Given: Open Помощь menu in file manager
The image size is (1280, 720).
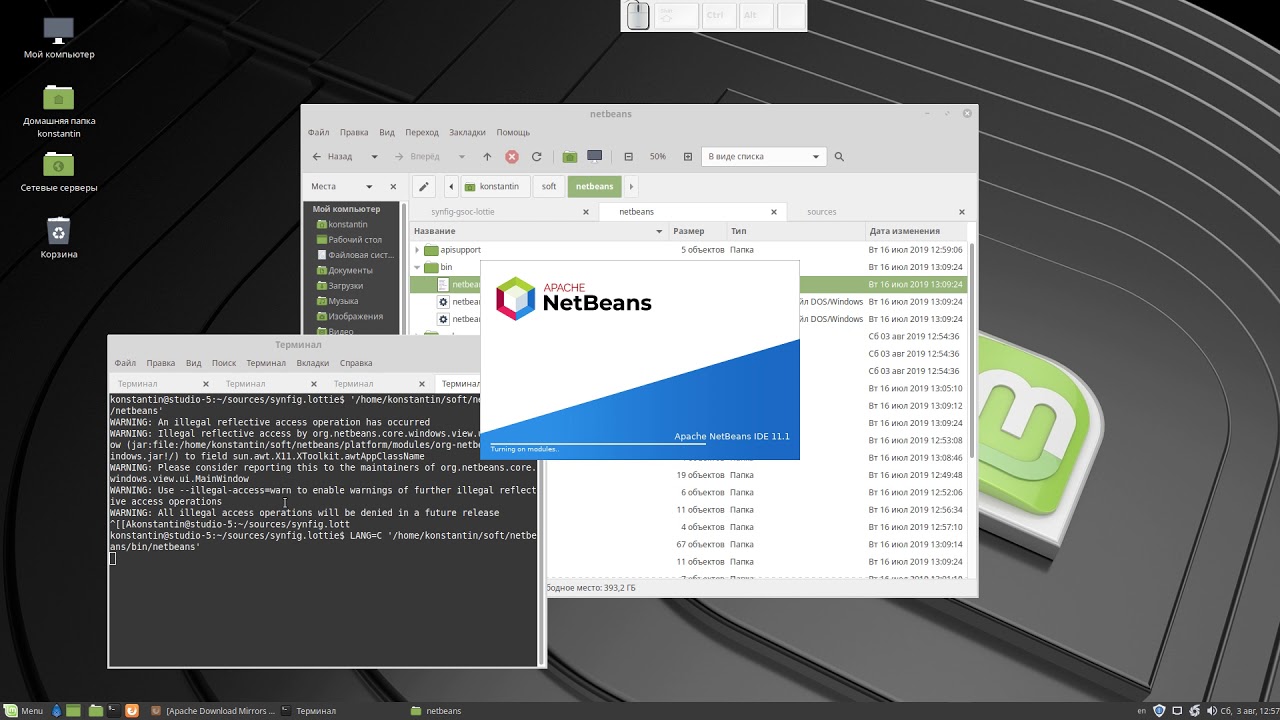Looking at the screenshot, I should click(x=513, y=132).
